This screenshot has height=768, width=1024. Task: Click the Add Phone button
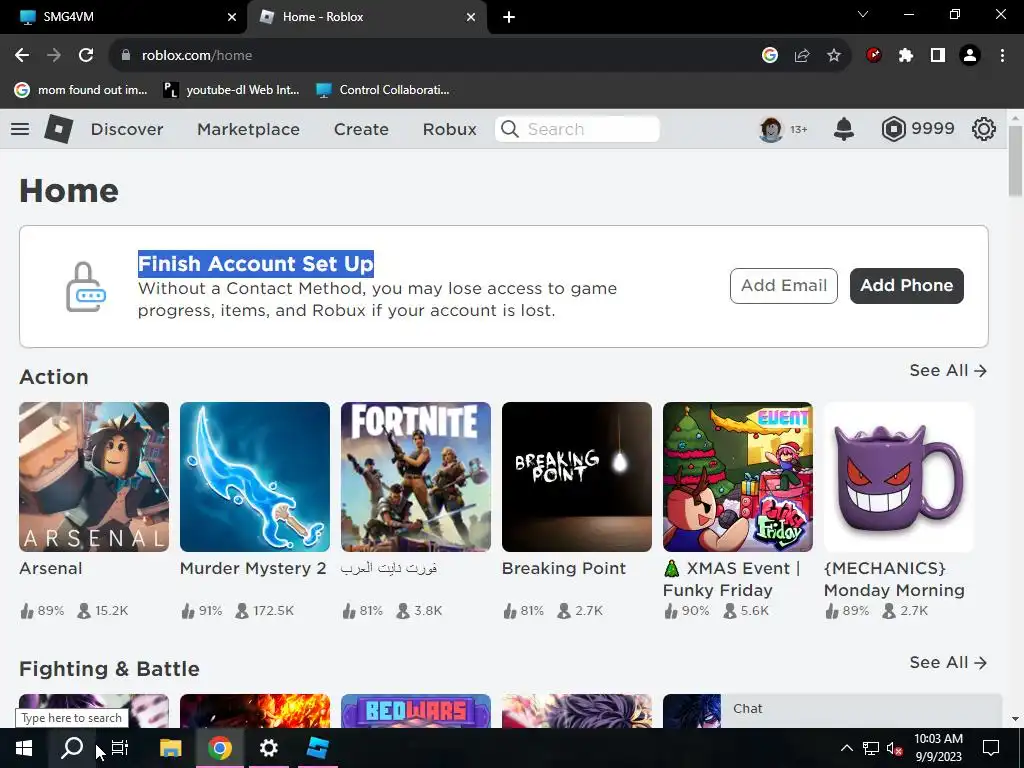[x=906, y=285]
